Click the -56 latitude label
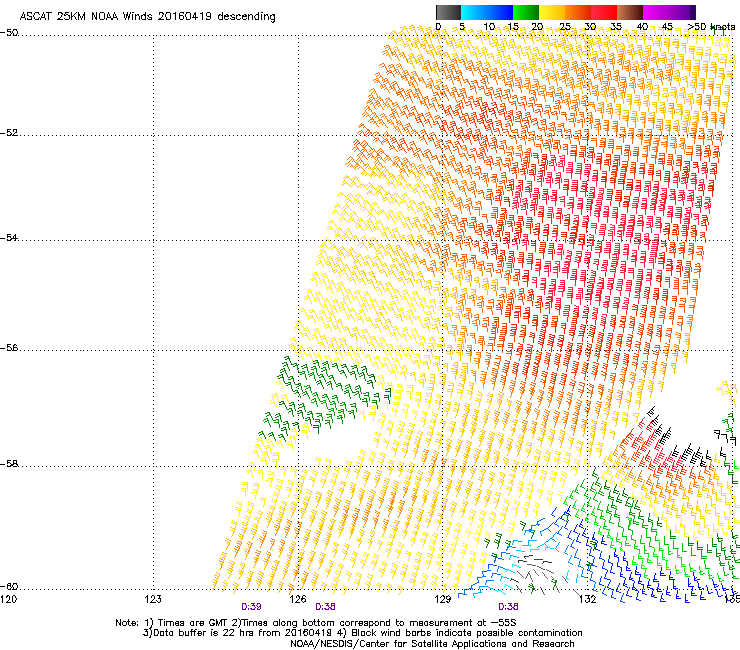The image size is (740, 650). tap(9, 348)
